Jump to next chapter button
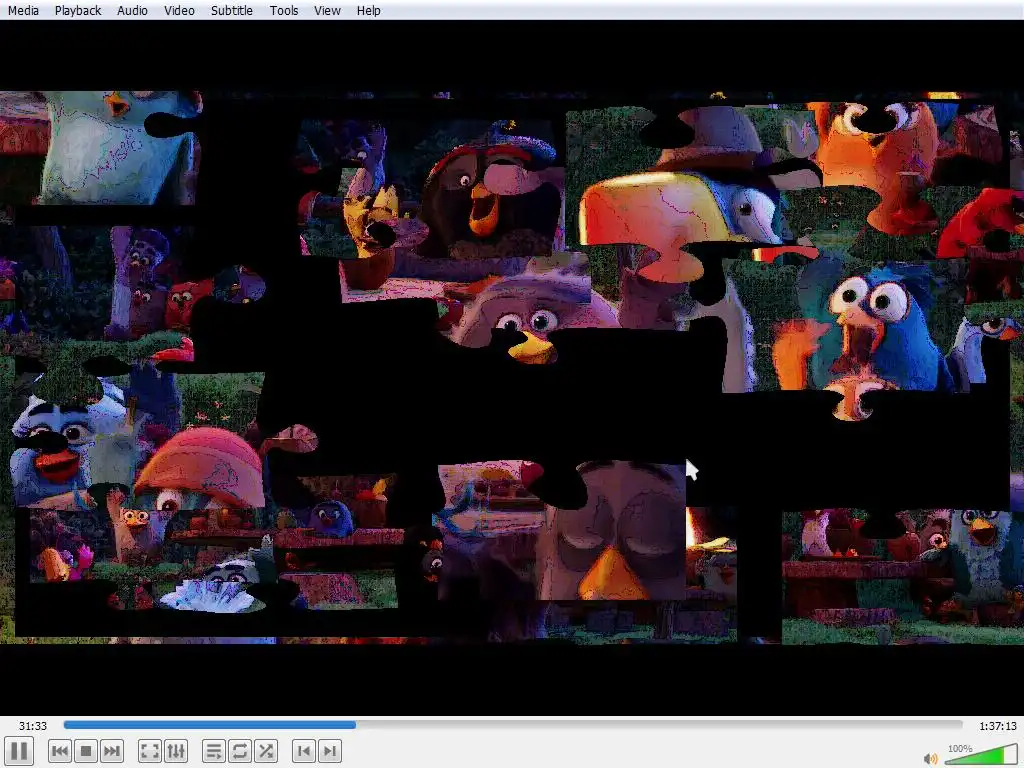The width and height of the screenshot is (1024, 768). coord(330,751)
